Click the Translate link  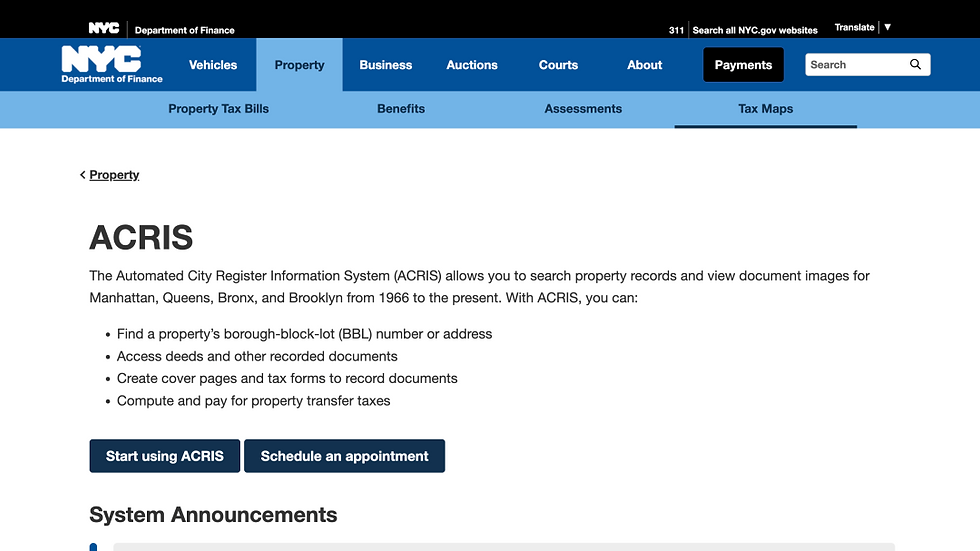pyautogui.click(x=854, y=27)
